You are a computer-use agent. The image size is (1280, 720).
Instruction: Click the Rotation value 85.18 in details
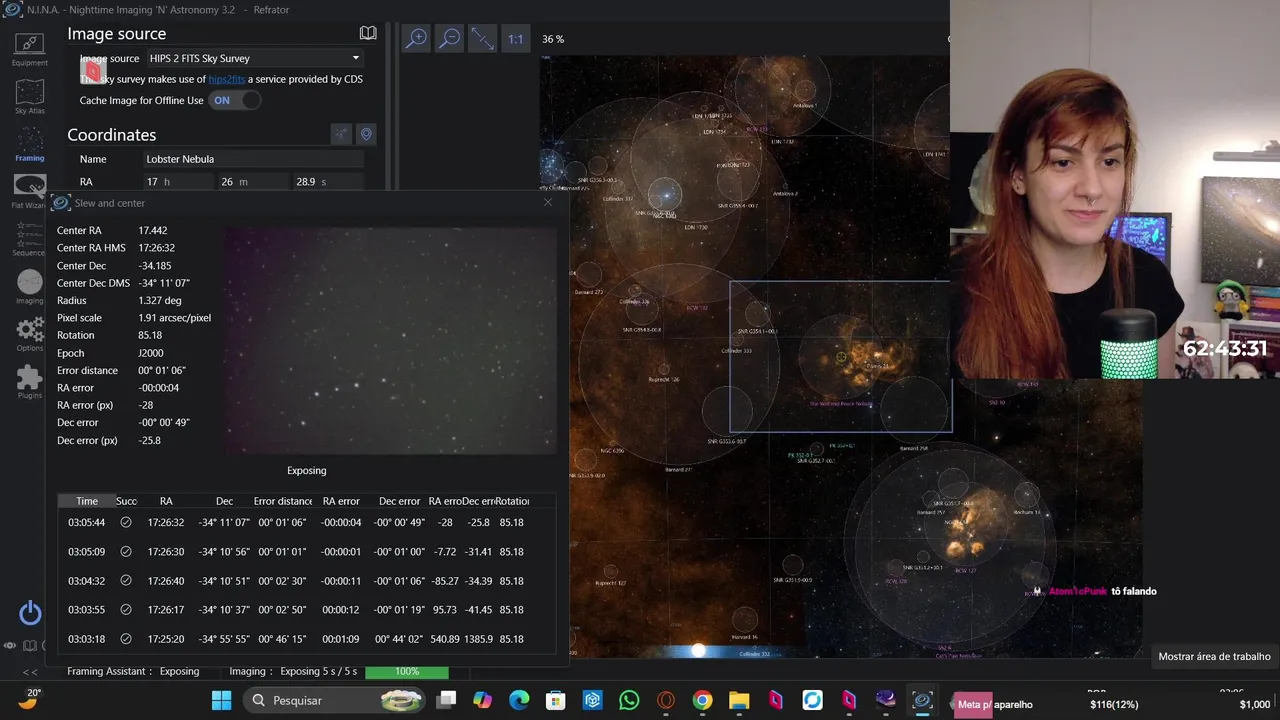click(150, 335)
